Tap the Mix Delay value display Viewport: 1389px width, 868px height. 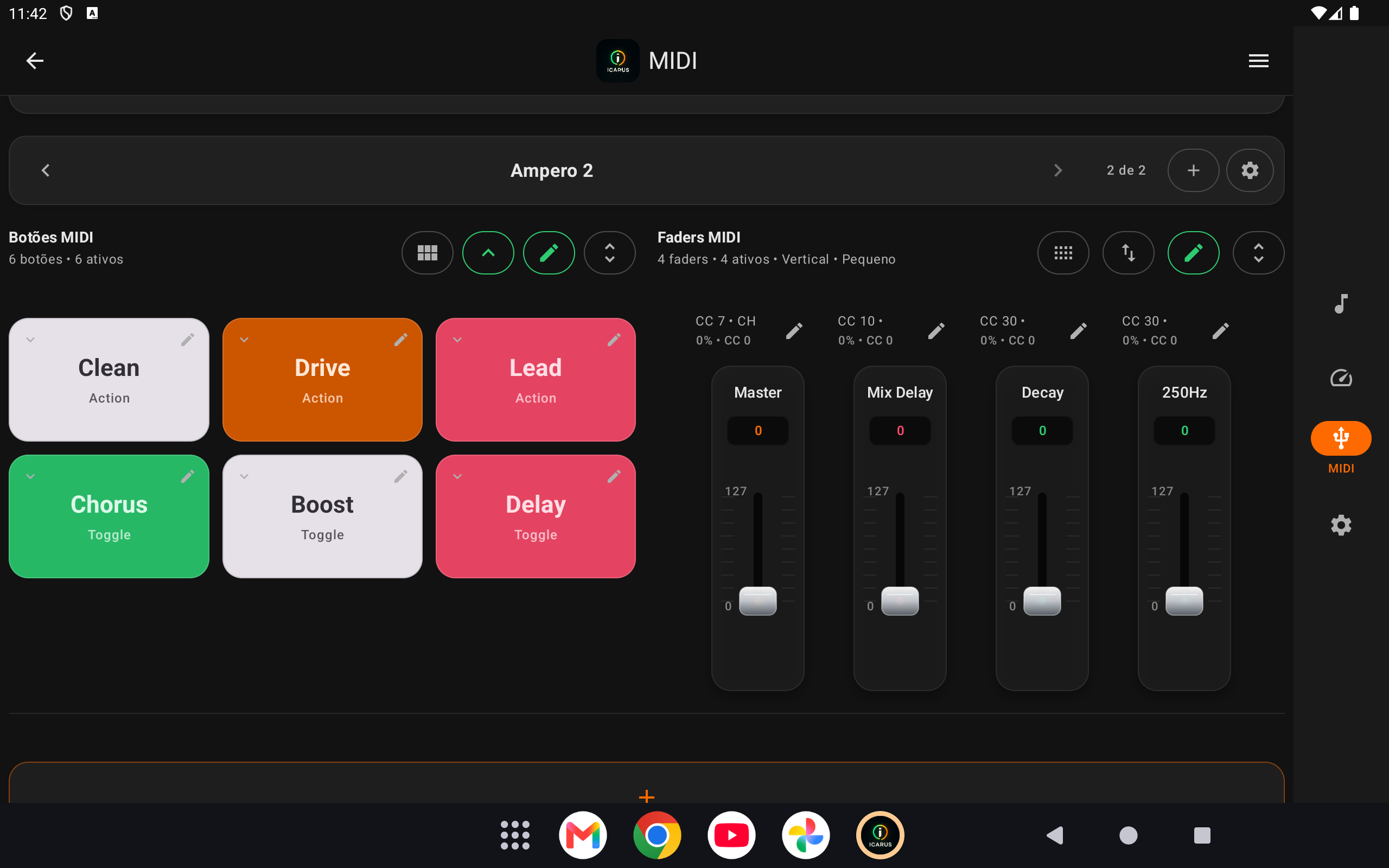pyautogui.click(x=900, y=431)
